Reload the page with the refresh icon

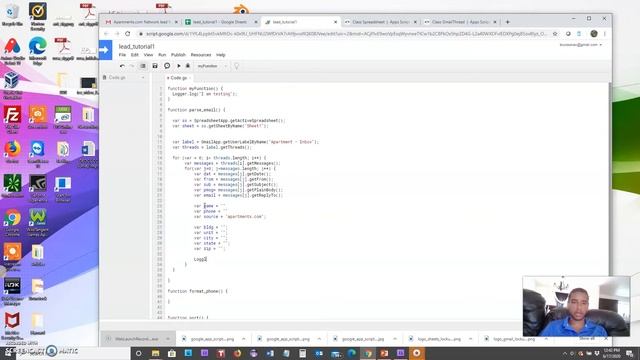coord(128,33)
